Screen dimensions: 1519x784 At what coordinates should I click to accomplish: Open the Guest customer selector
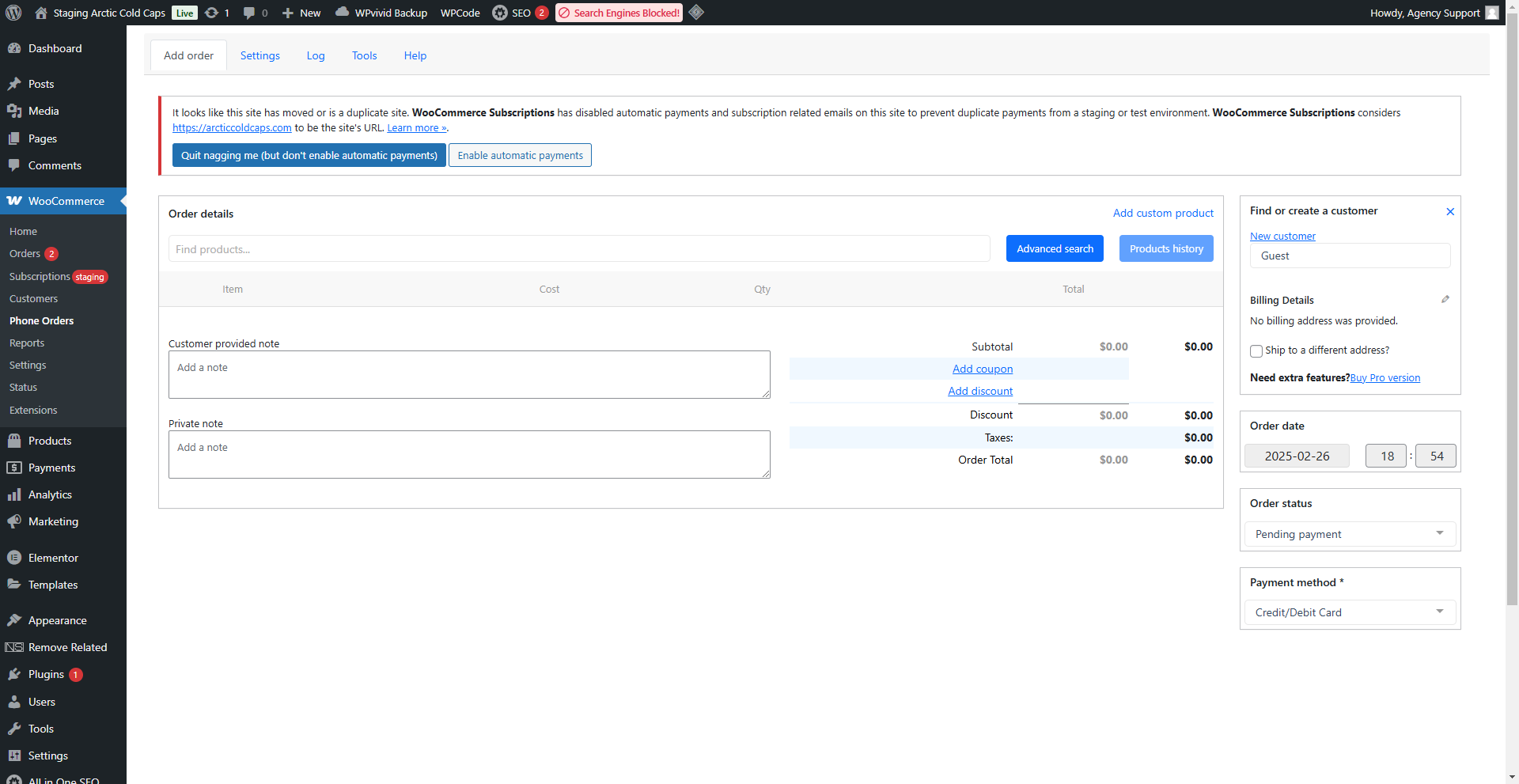pyautogui.click(x=1350, y=256)
